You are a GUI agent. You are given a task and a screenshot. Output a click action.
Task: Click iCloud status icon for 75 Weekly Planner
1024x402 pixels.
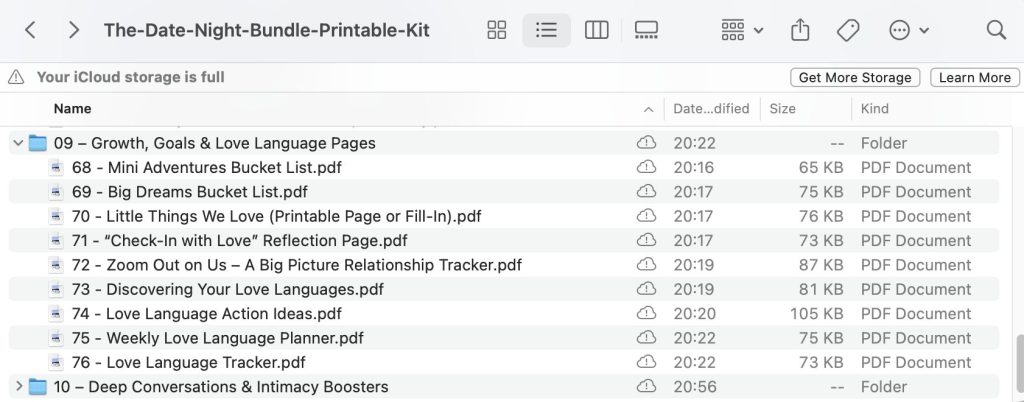tap(647, 337)
